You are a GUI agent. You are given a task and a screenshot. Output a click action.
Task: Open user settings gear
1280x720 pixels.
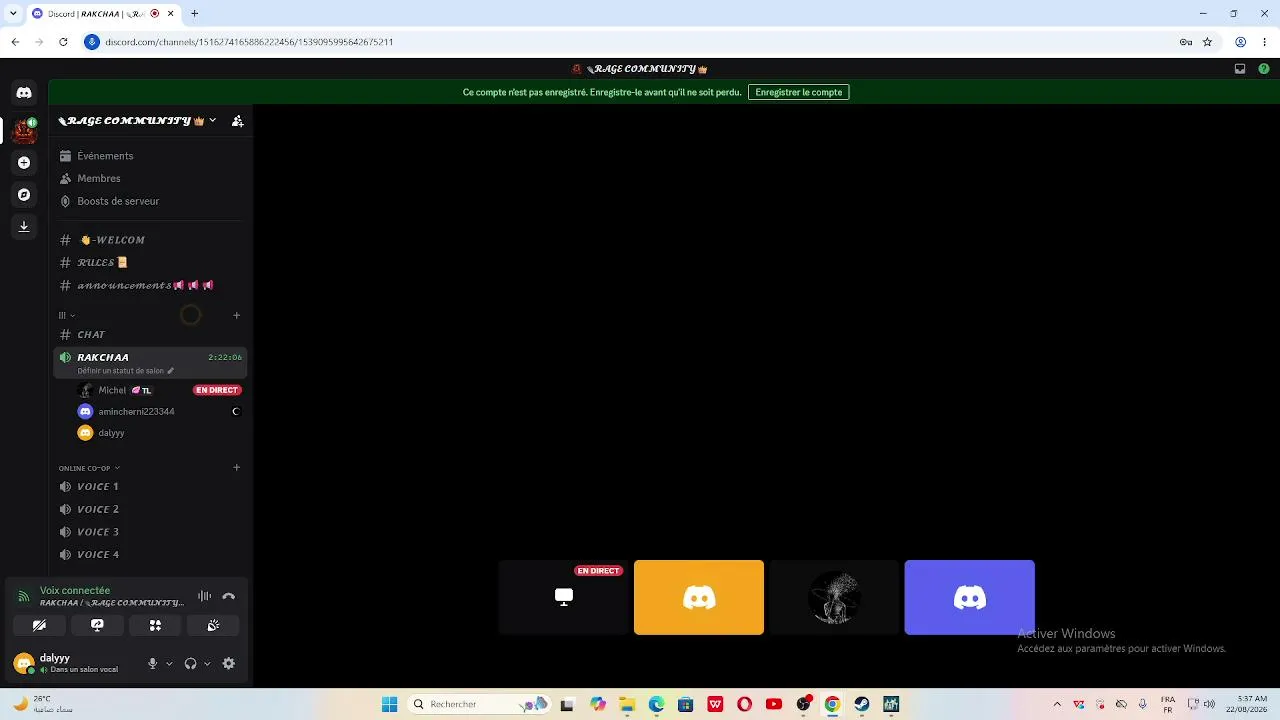[x=229, y=664]
